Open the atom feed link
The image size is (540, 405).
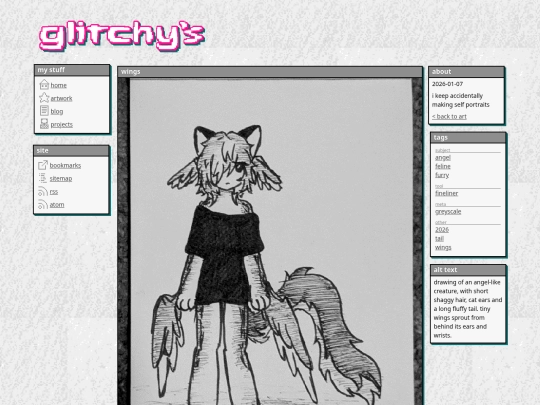coord(57,205)
